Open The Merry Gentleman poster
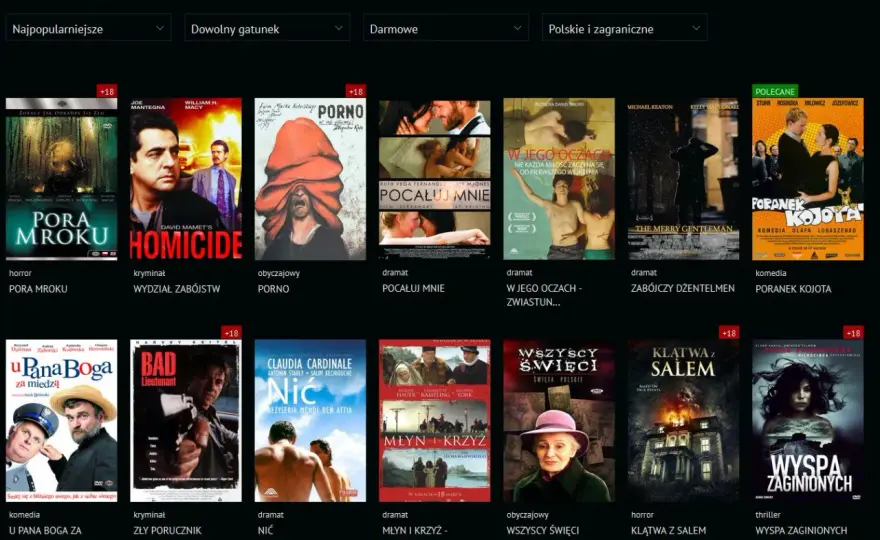The width and height of the screenshot is (880, 540). point(684,179)
